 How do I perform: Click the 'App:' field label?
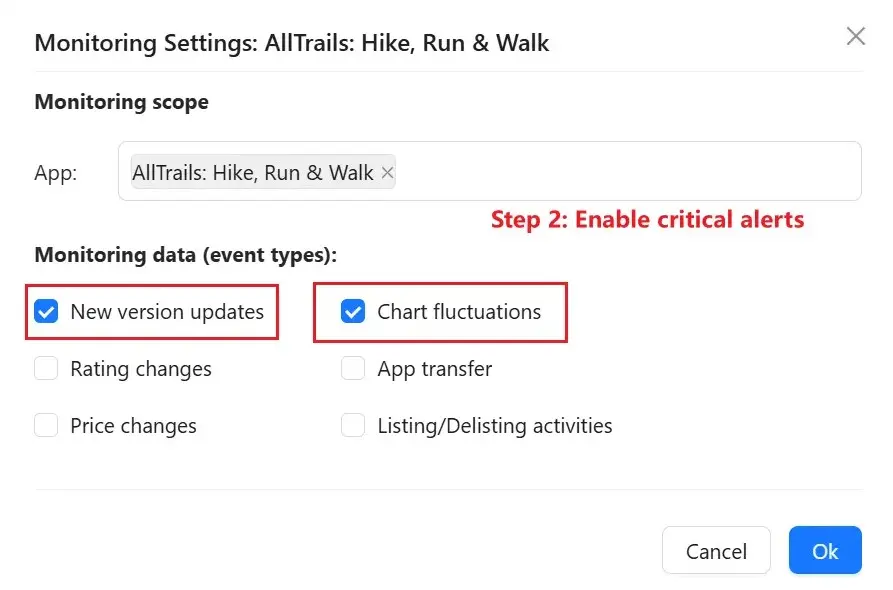pos(56,173)
